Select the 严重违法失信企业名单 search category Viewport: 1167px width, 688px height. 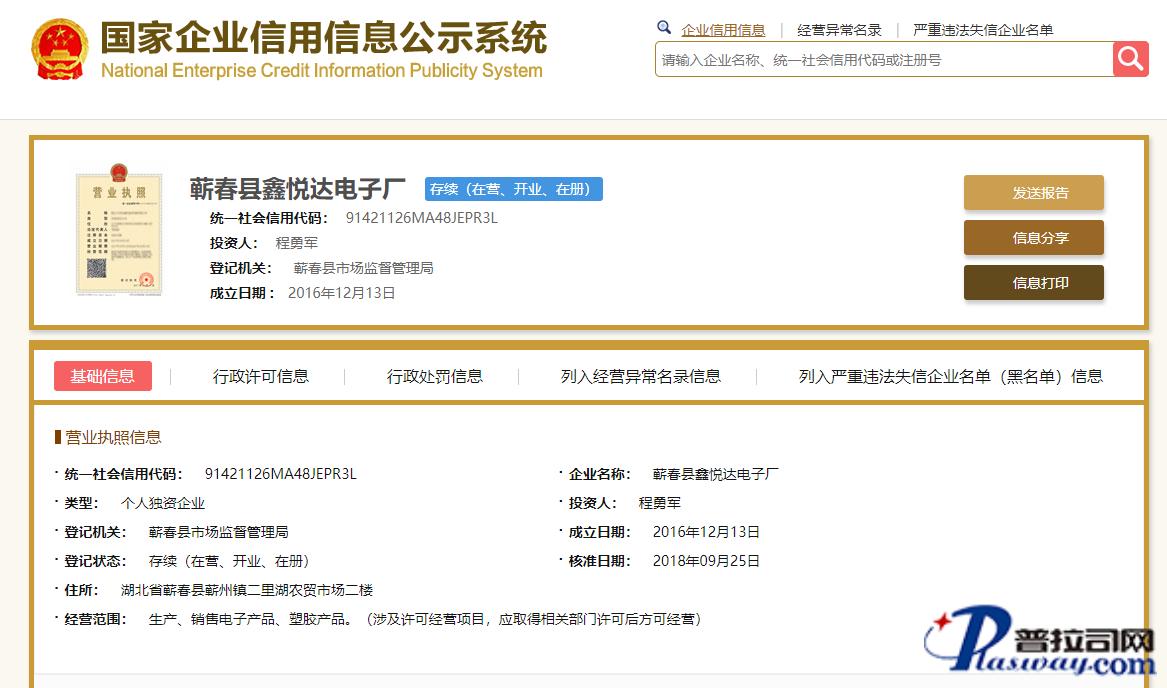[x=982, y=30]
